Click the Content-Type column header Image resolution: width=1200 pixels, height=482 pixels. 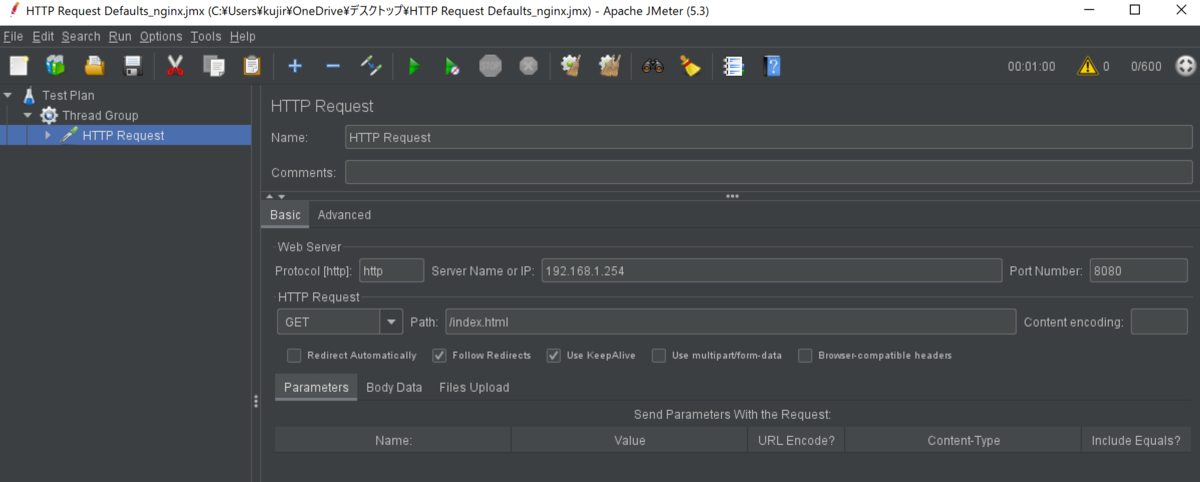tap(964, 440)
